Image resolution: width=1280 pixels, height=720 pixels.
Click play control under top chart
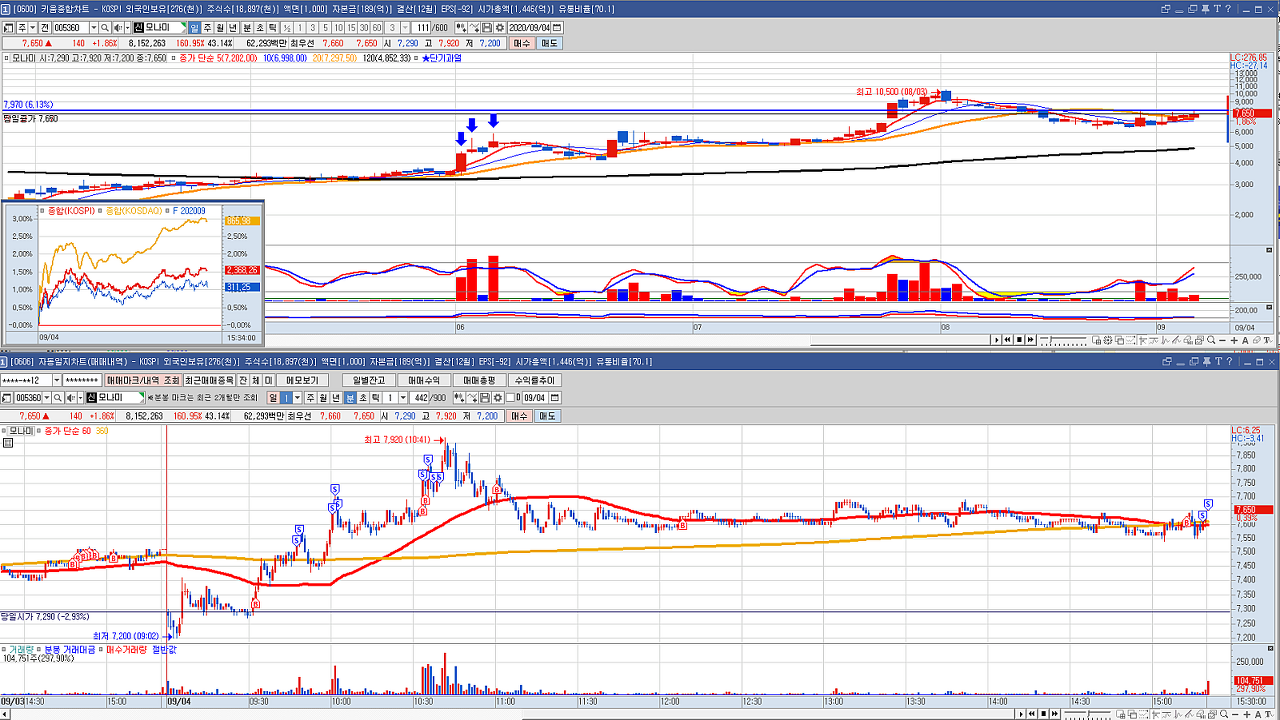click(996, 339)
